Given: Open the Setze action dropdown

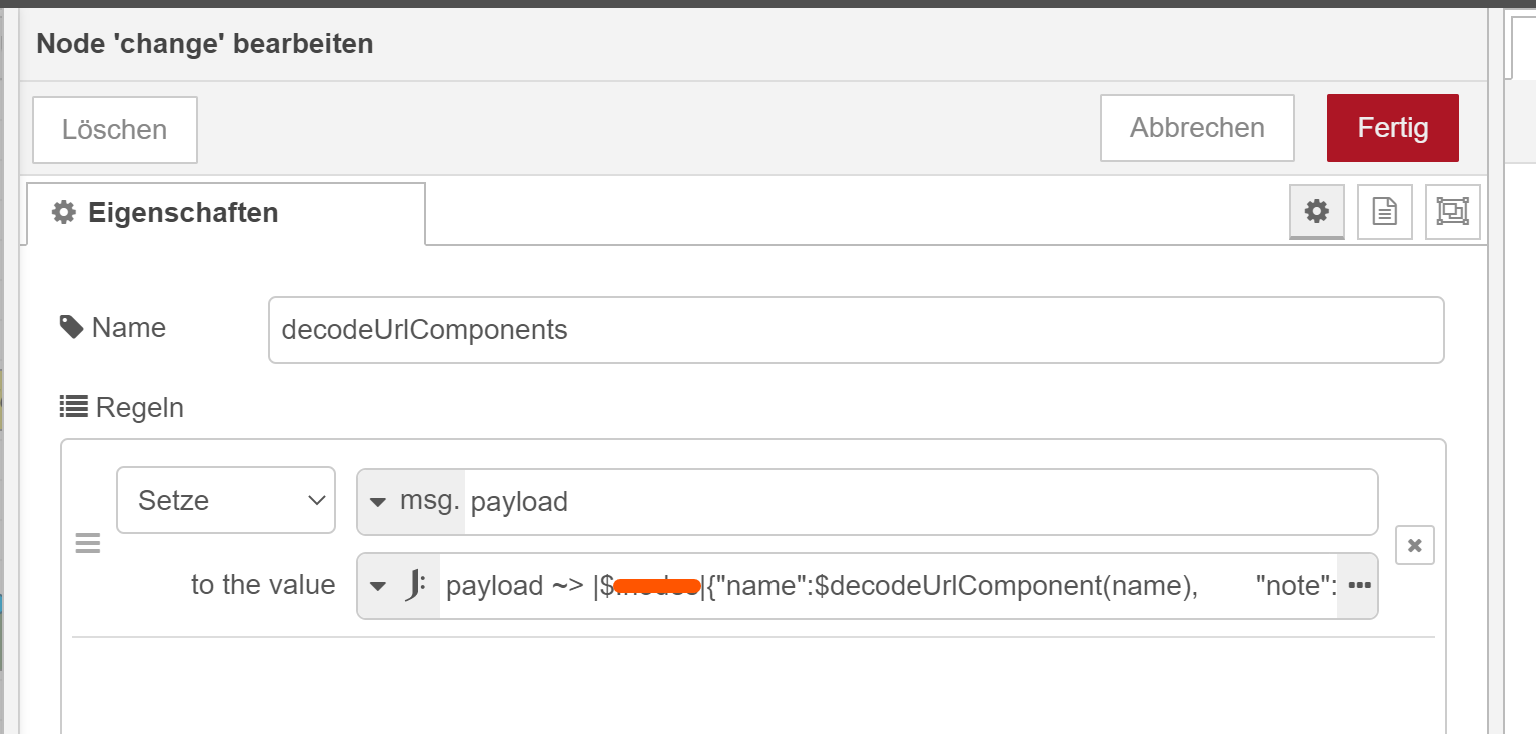Looking at the screenshot, I should coord(226,500).
